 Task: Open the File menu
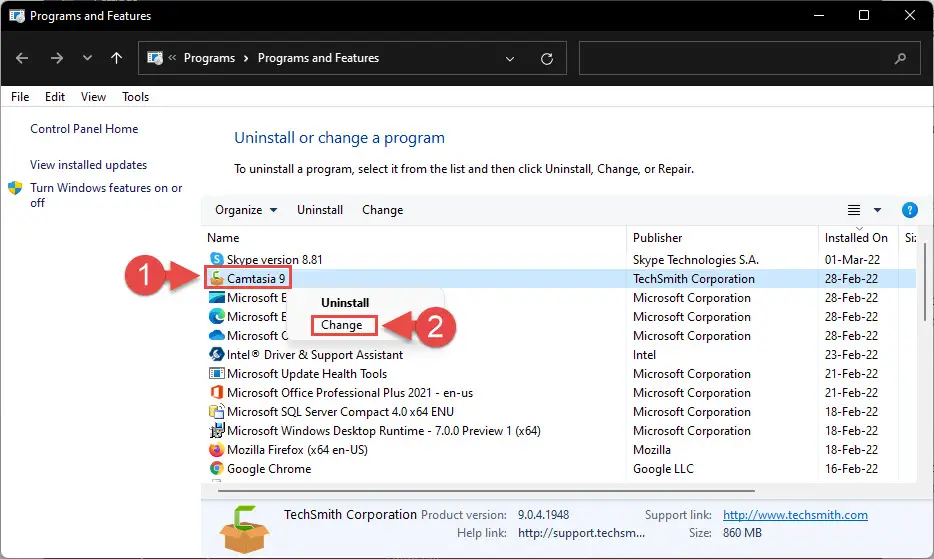coord(20,97)
